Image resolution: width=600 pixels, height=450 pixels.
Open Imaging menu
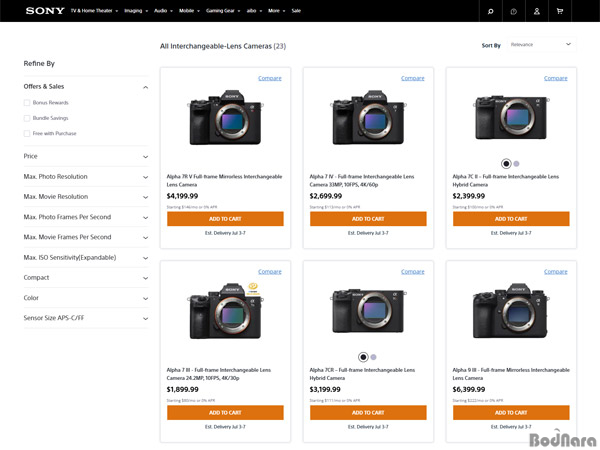tap(136, 11)
